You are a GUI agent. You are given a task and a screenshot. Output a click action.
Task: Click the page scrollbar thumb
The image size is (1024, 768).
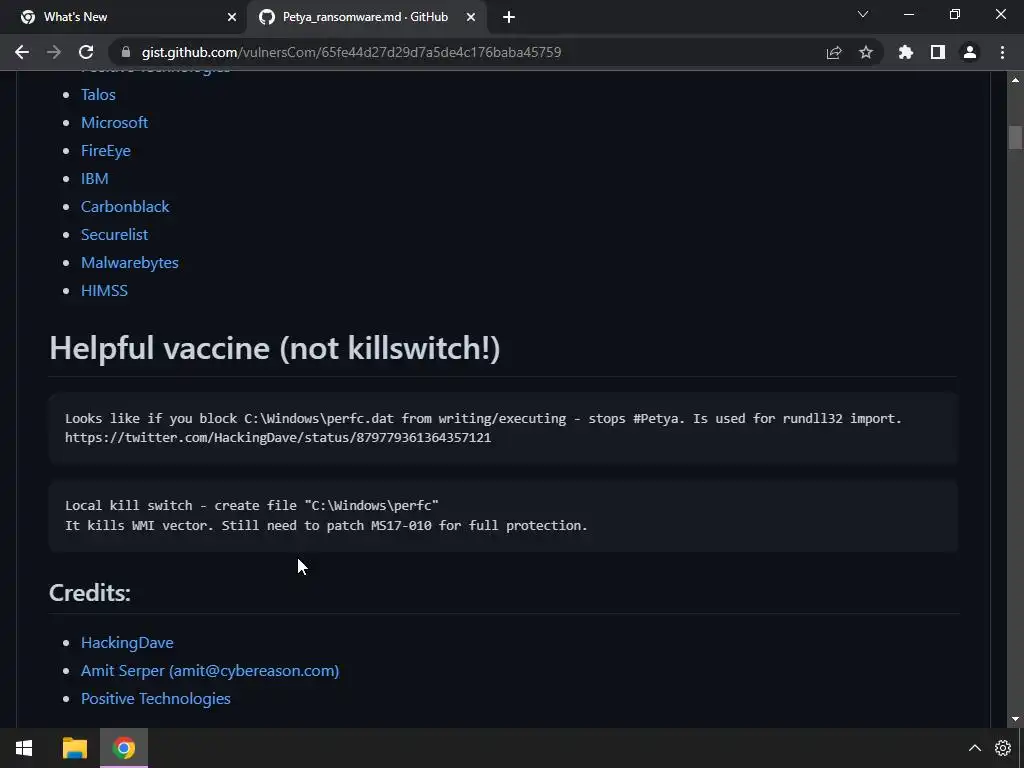(x=1015, y=137)
